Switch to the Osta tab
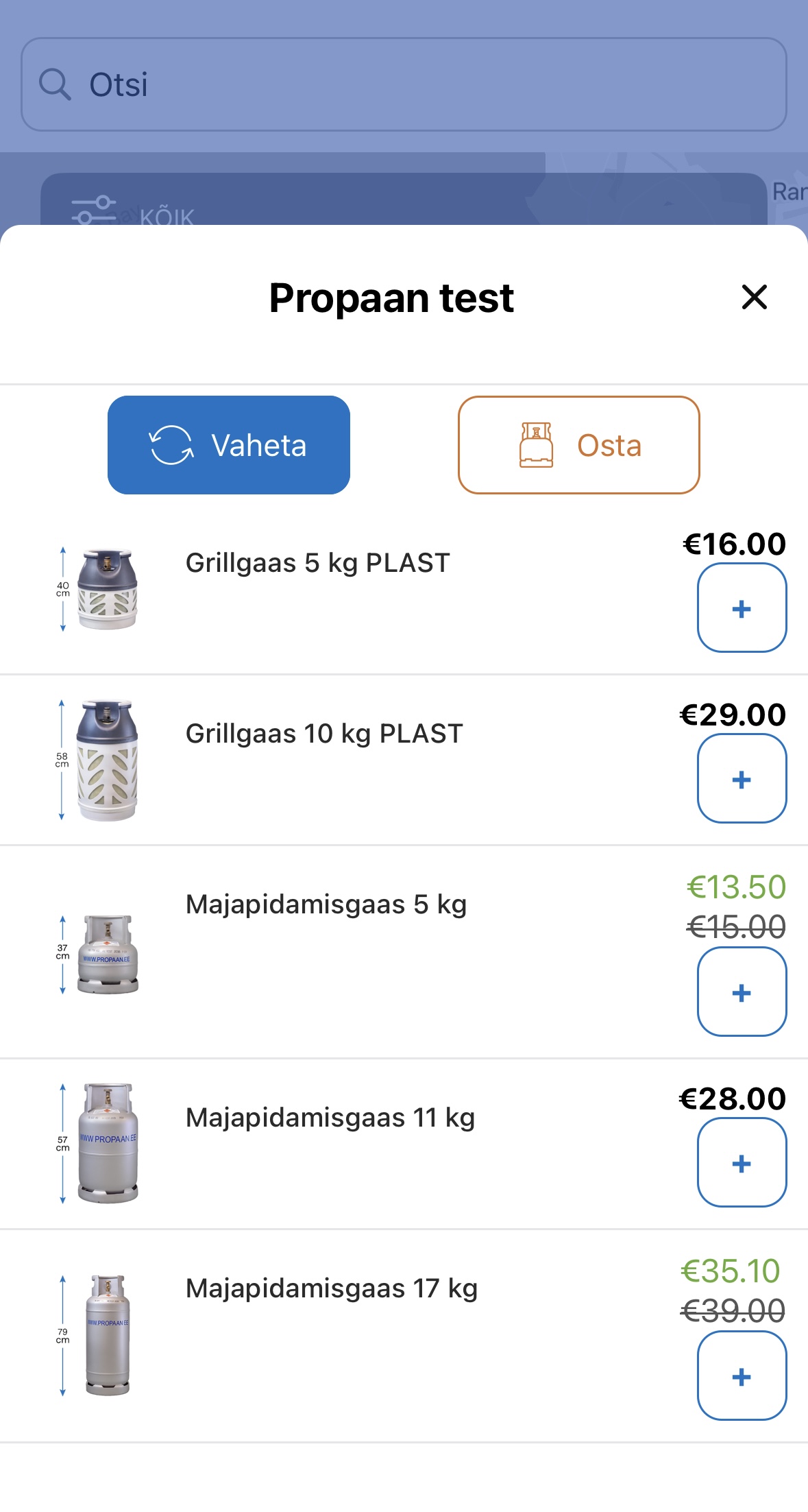 pos(578,445)
